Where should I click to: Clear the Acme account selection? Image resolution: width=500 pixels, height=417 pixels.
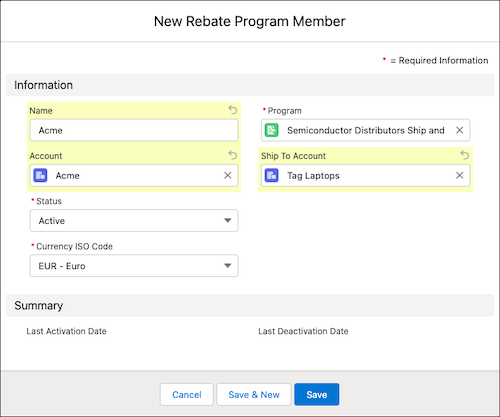tap(228, 175)
